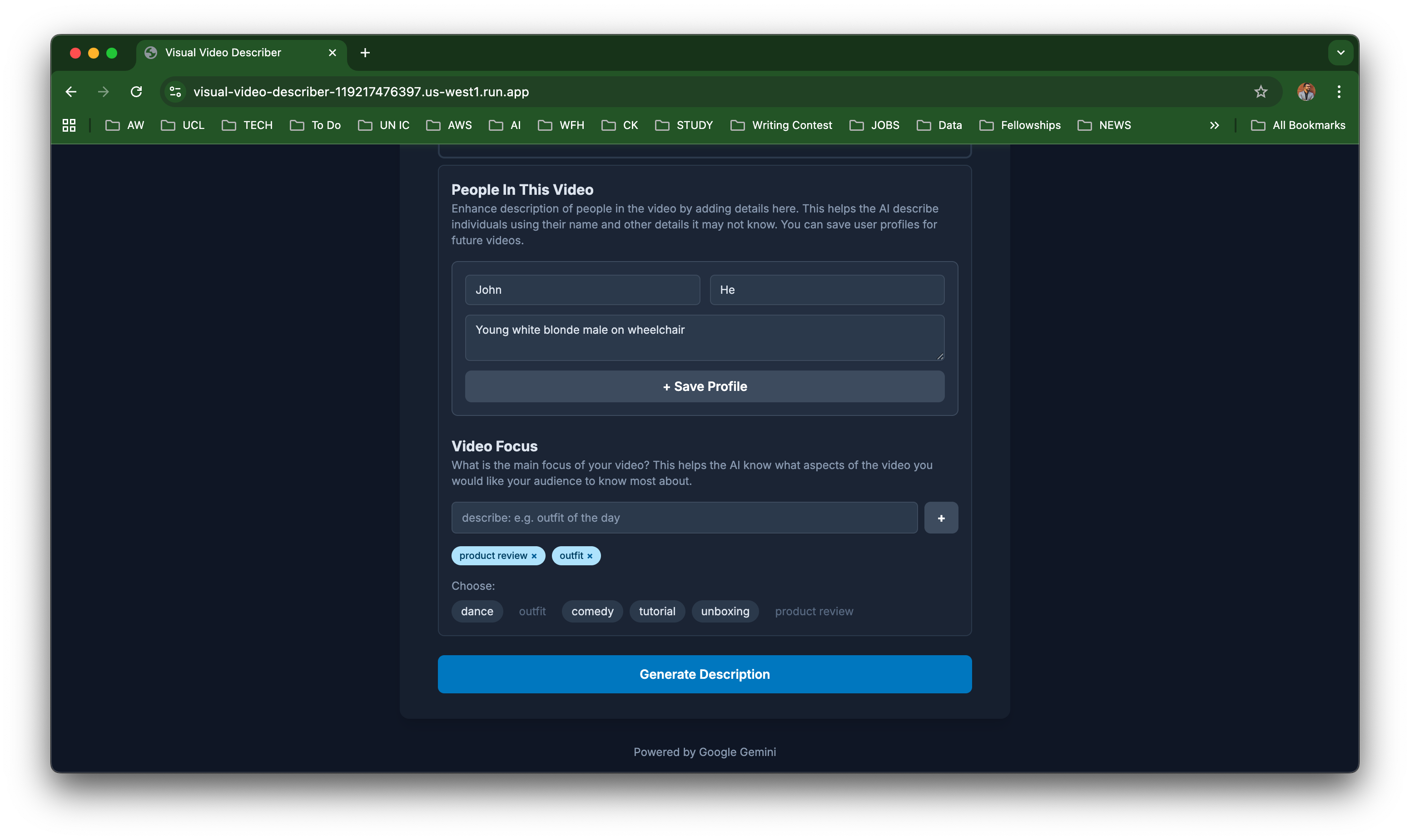This screenshot has height=840, width=1410.
Task: Open the apps grid icon in bookmarks bar
Action: (x=69, y=125)
